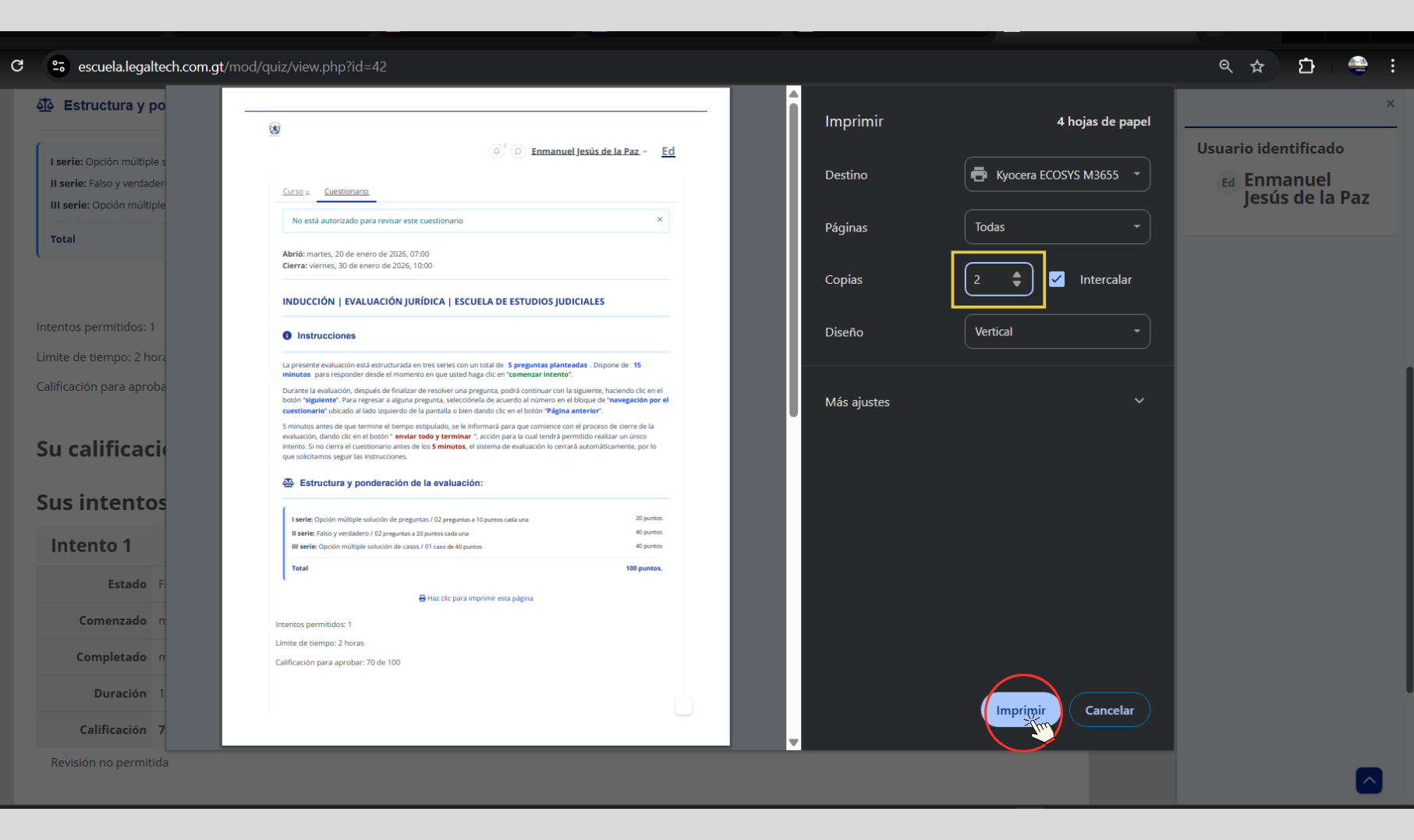Click inside the Copias number field
1414x840 pixels.
pos(987,279)
